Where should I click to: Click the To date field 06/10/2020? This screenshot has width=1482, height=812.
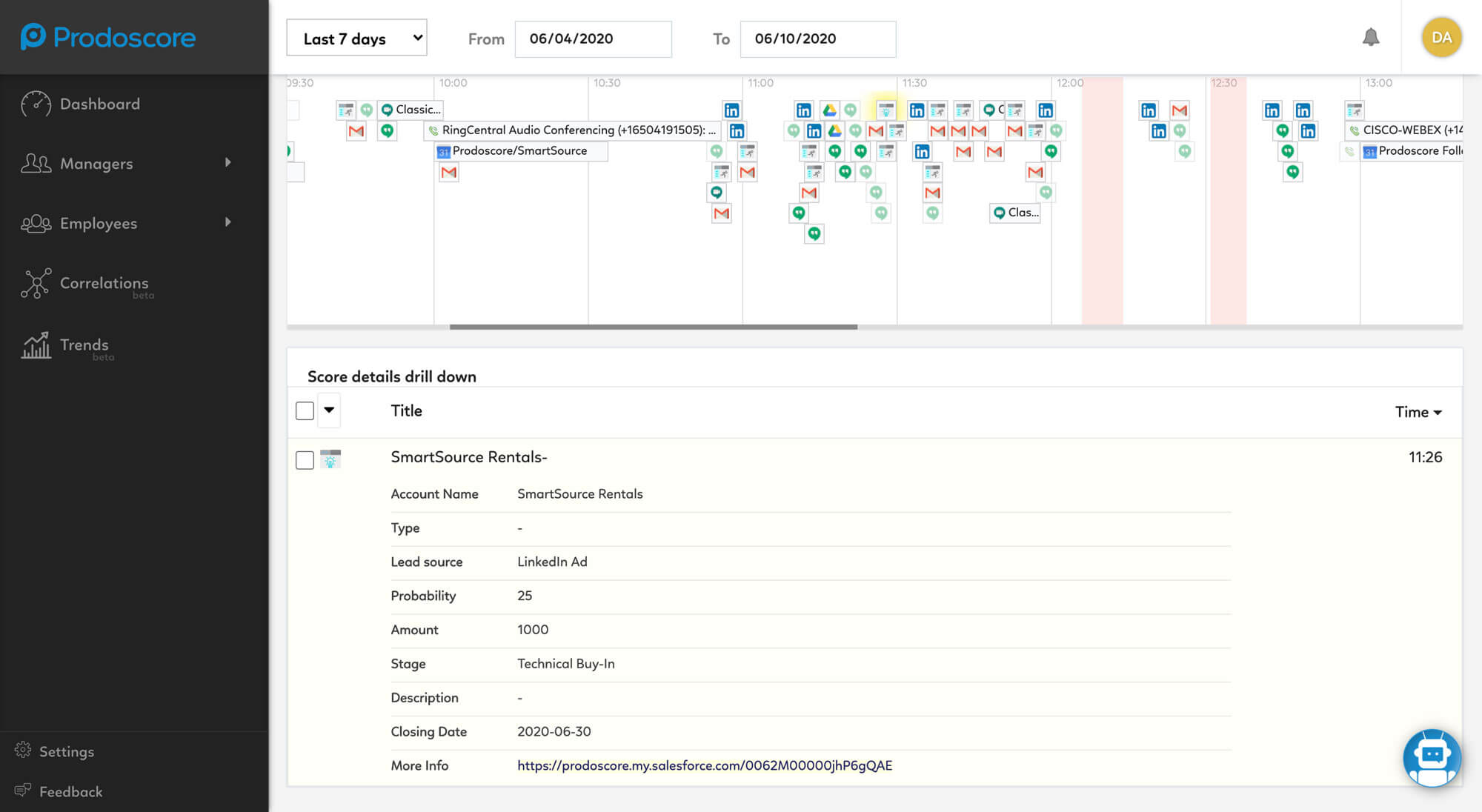click(x=818, y=39)
